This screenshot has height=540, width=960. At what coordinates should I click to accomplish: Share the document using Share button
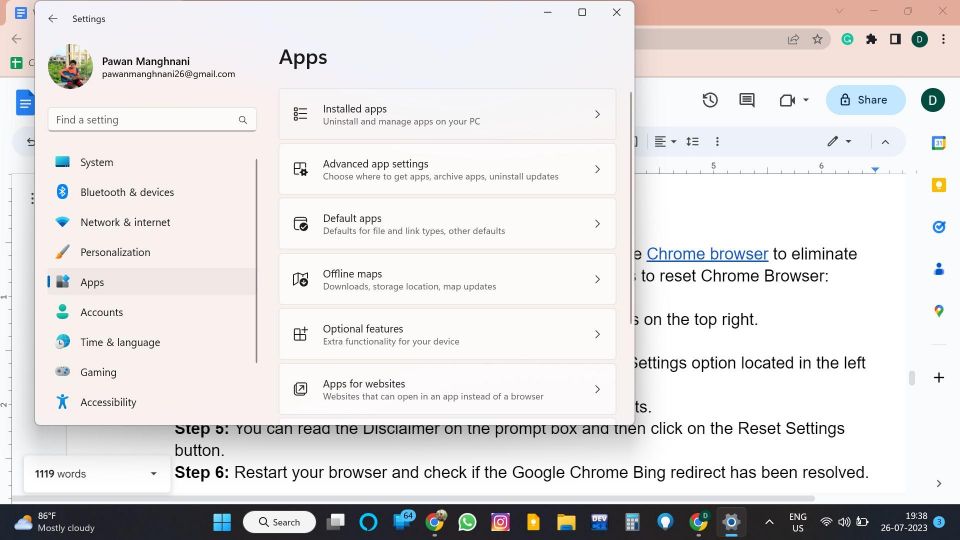(865, 100)
